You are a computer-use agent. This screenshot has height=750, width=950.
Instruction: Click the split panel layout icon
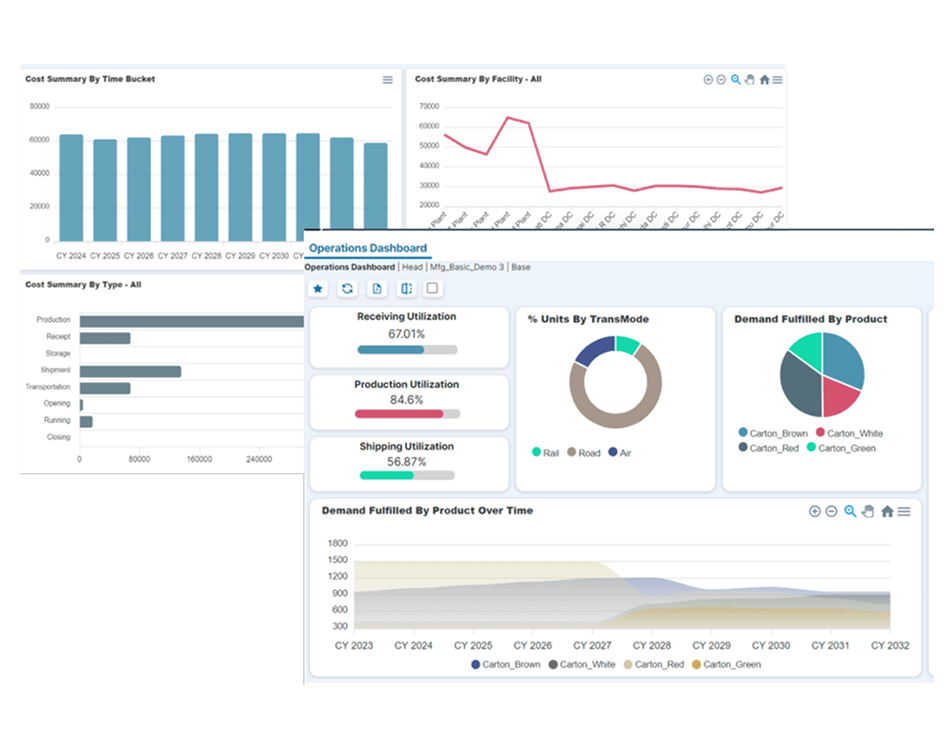click(x=407, y=289)
